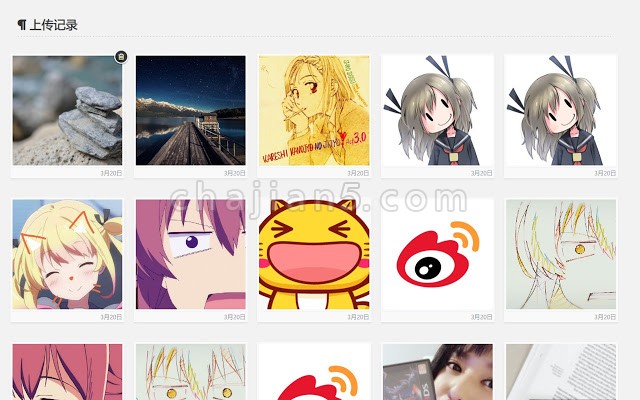Select the partially visible red-haired anime thumbnail
This screenshot has width=640, height=400.
(67, 372)
